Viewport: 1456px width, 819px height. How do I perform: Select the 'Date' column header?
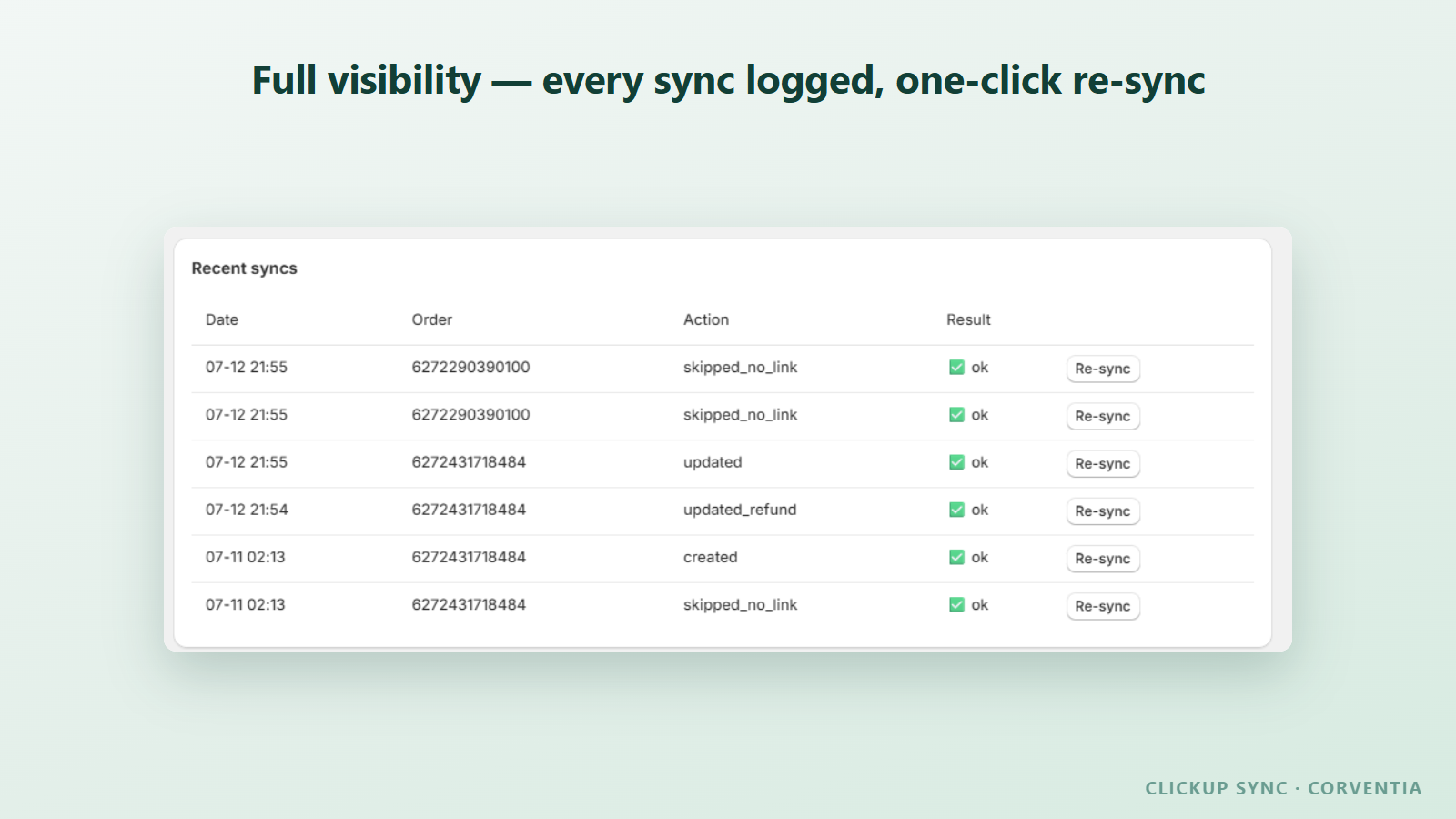point(222,319)
